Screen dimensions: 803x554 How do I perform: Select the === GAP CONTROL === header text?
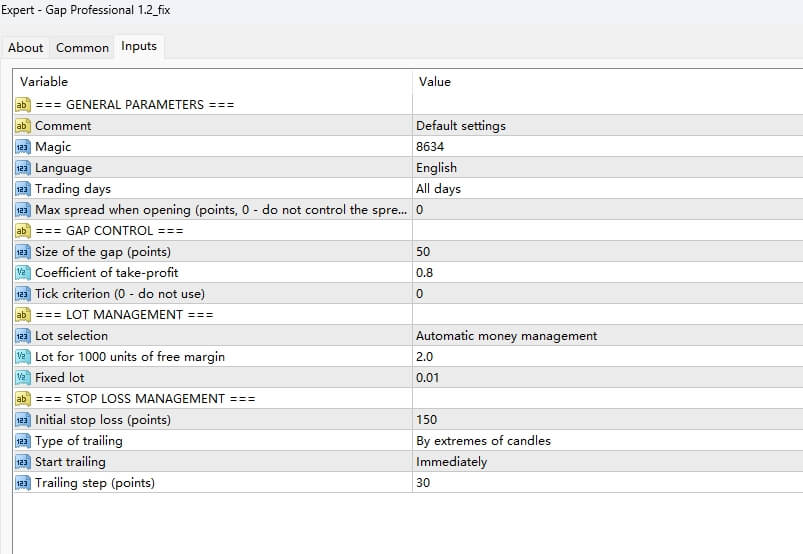tap(109, 231)
